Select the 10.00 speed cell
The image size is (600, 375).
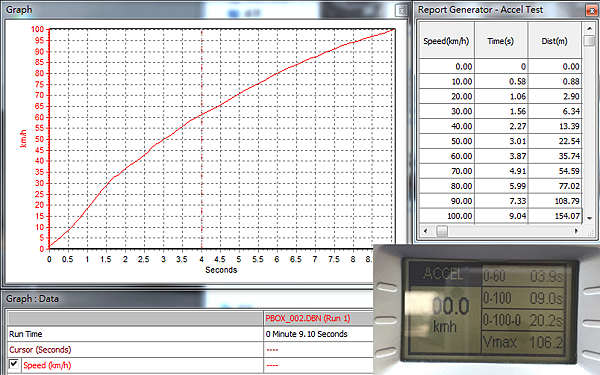(x=447, y=82)
